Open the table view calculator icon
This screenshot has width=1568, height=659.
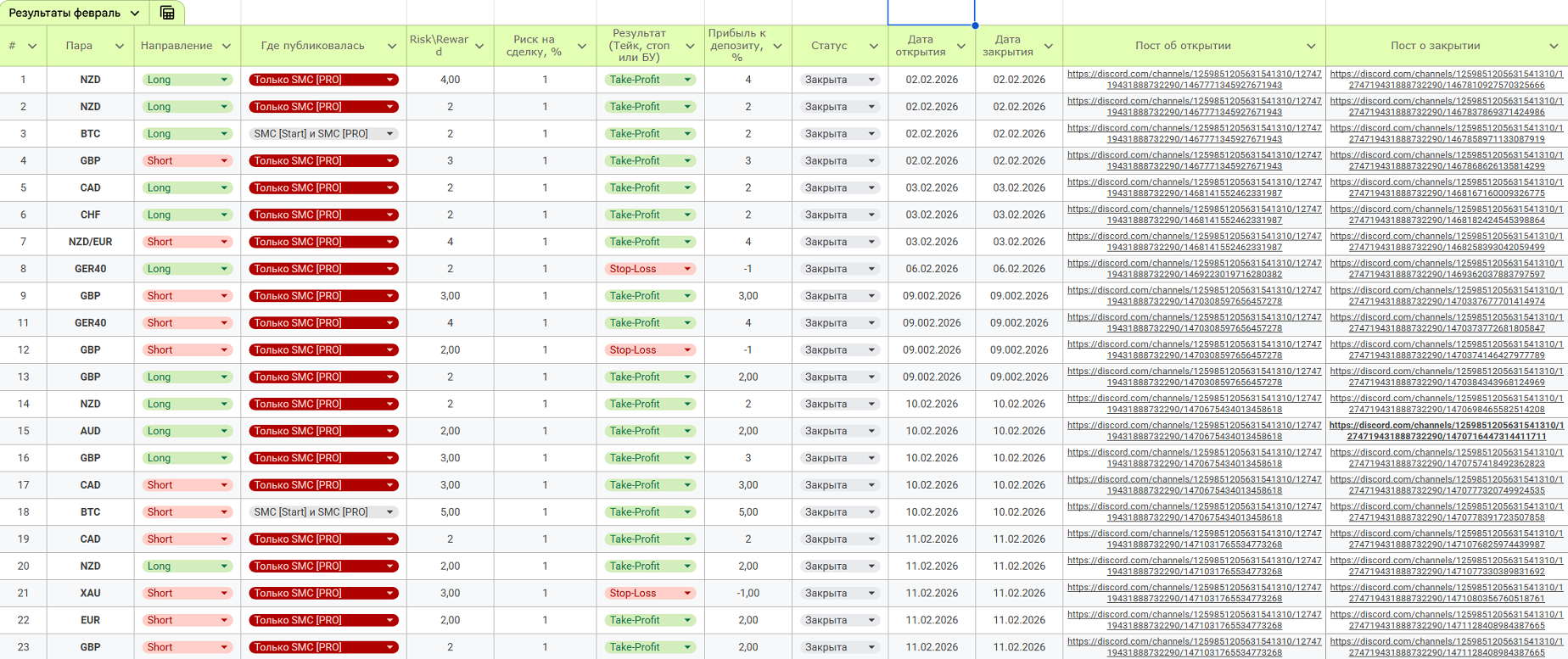pyautogui.click(x=167, y=13)
